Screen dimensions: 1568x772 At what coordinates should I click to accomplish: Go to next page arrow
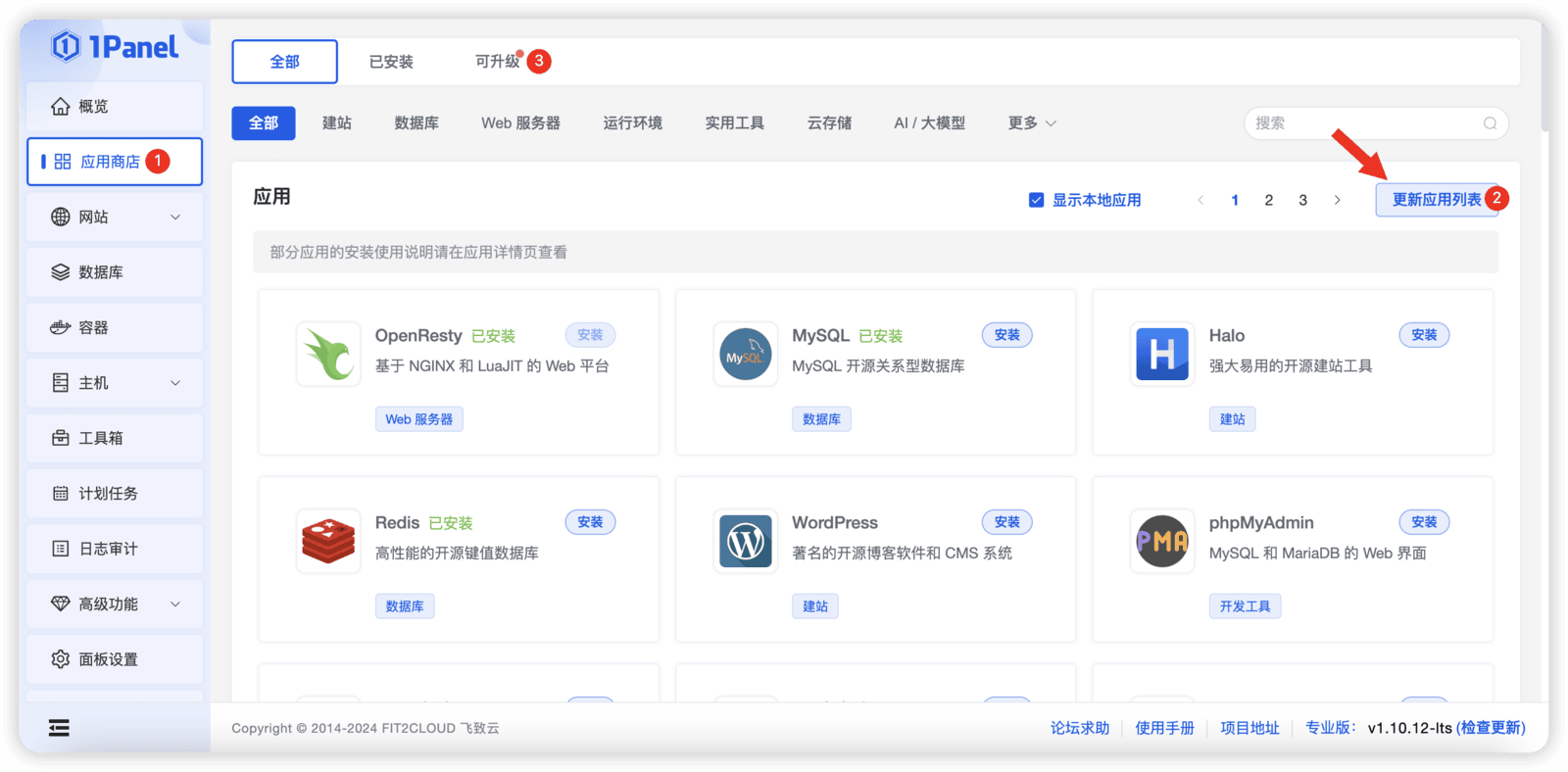click(1337, 200)
